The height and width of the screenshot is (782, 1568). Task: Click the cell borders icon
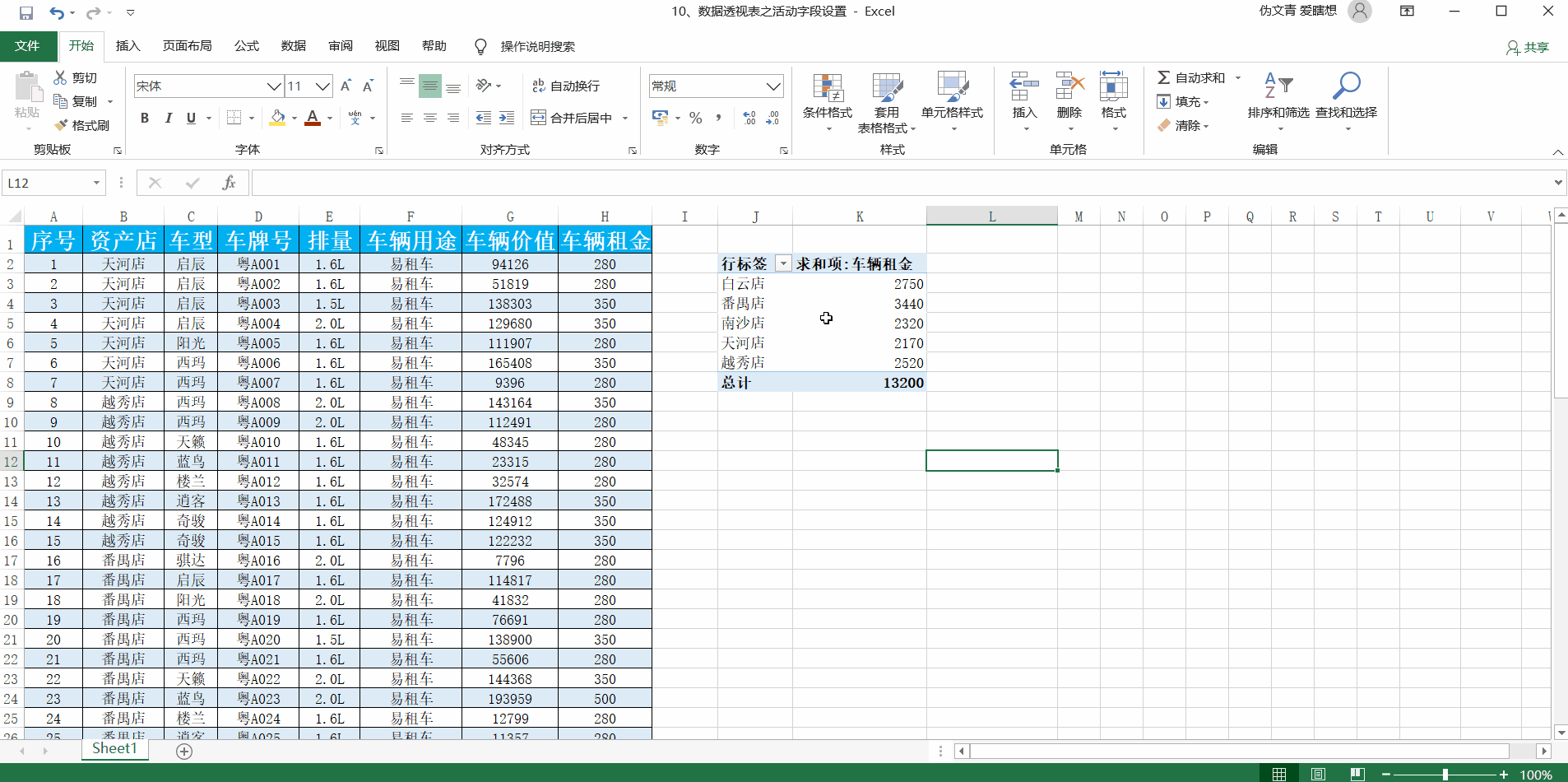pos(234,118)
